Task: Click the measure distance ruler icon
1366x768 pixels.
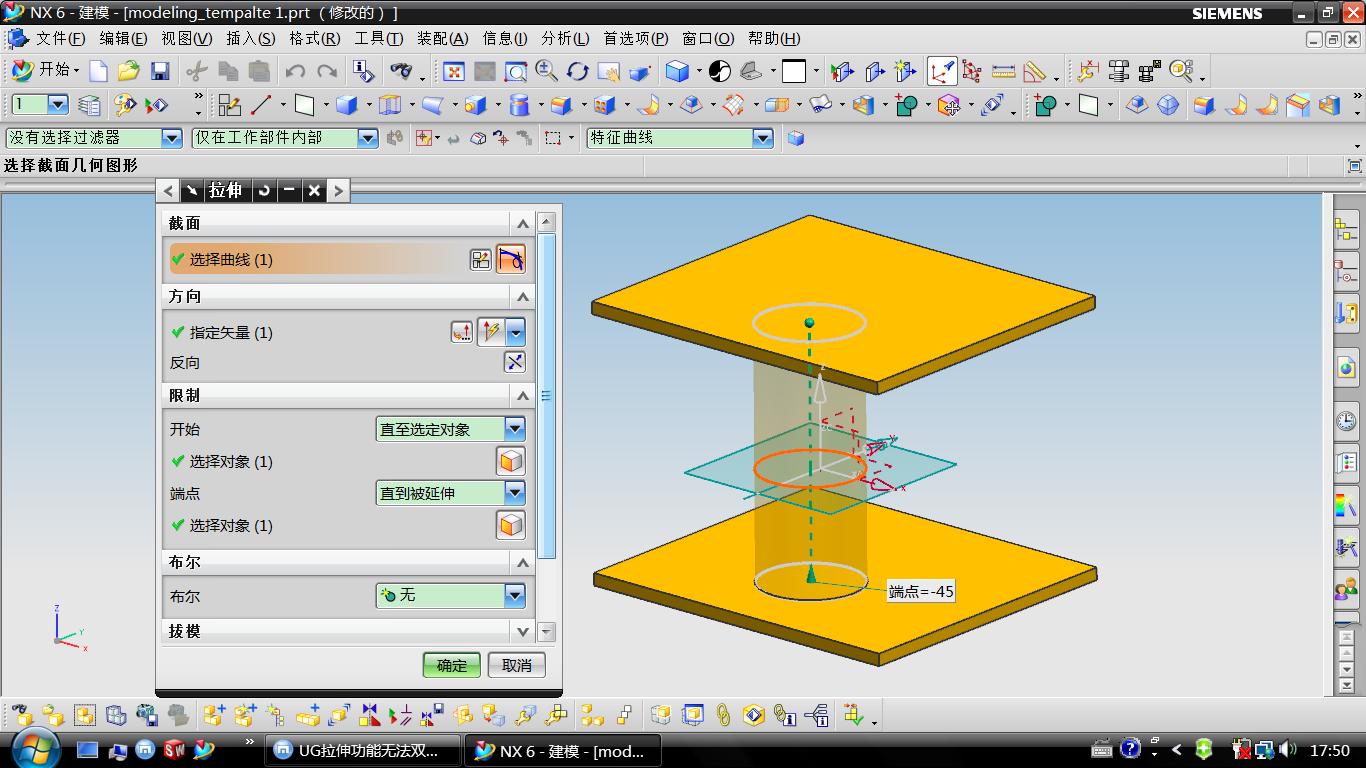Action: tap(1003, 71)
